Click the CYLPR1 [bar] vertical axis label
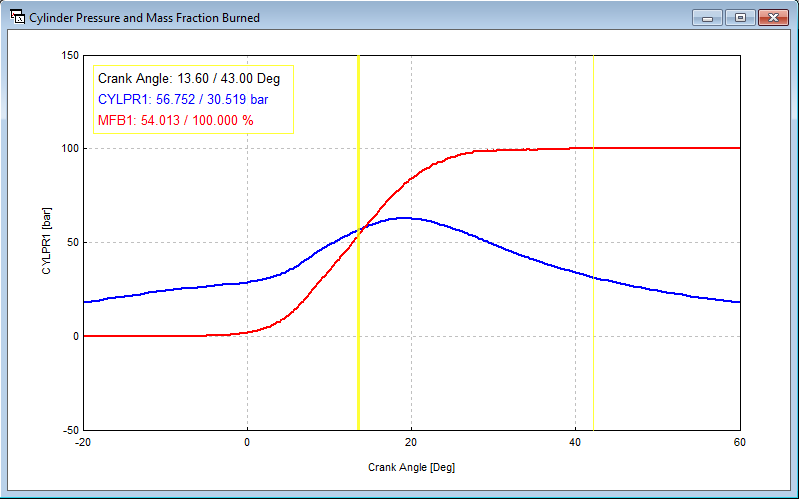The height and width of the screenshot is (499, 799). click(45, 242)
